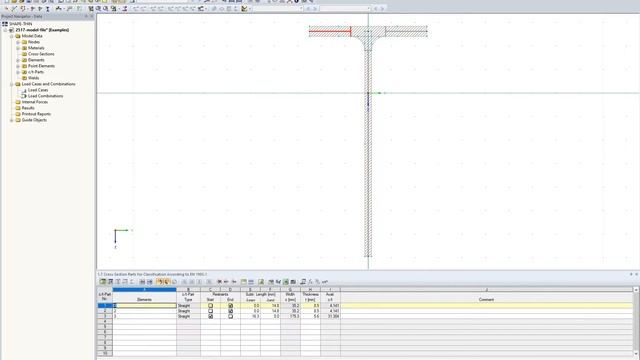
Task: Toggle End restraint checkbox for c/t-part row 3
Action: [x=231, y=316]
